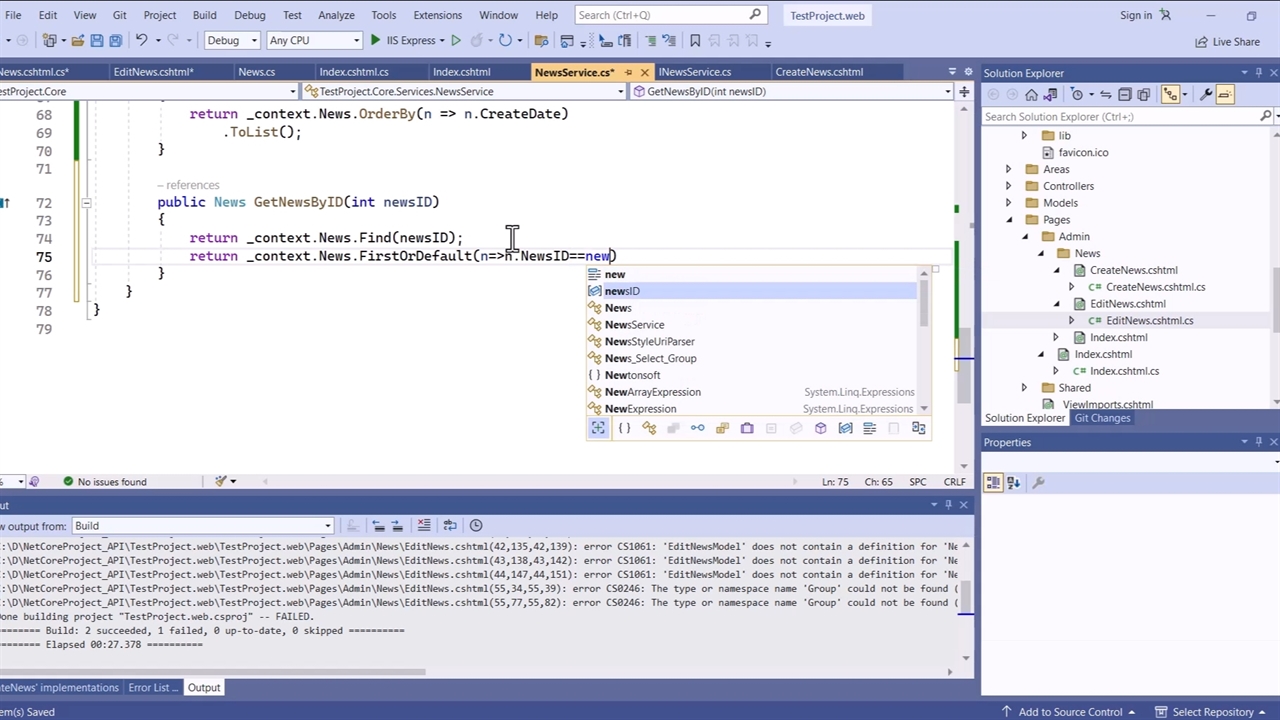Open the Debug configuration dropdown

pos(231,41)
